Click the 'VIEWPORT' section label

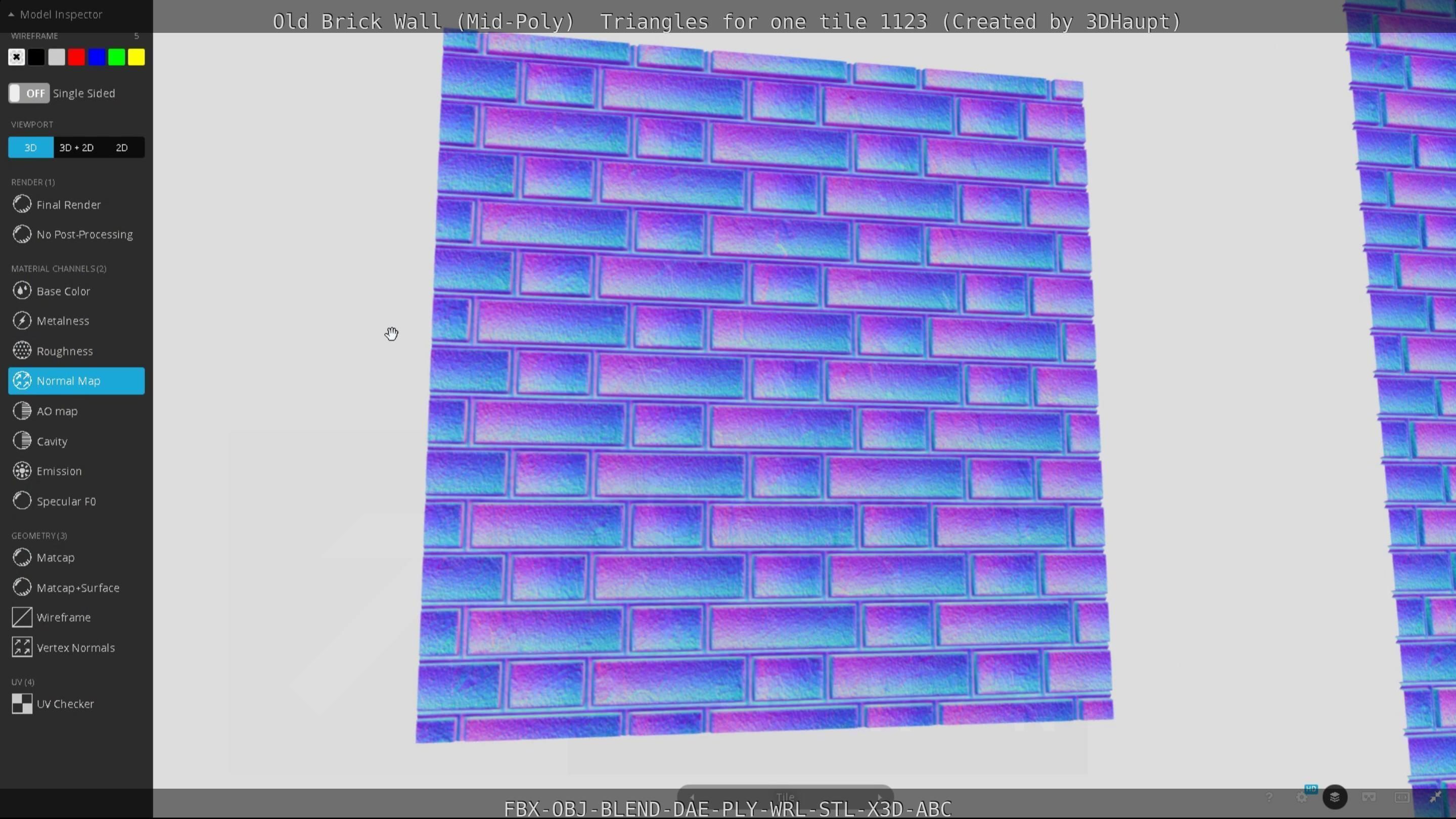tap(32, 124)
